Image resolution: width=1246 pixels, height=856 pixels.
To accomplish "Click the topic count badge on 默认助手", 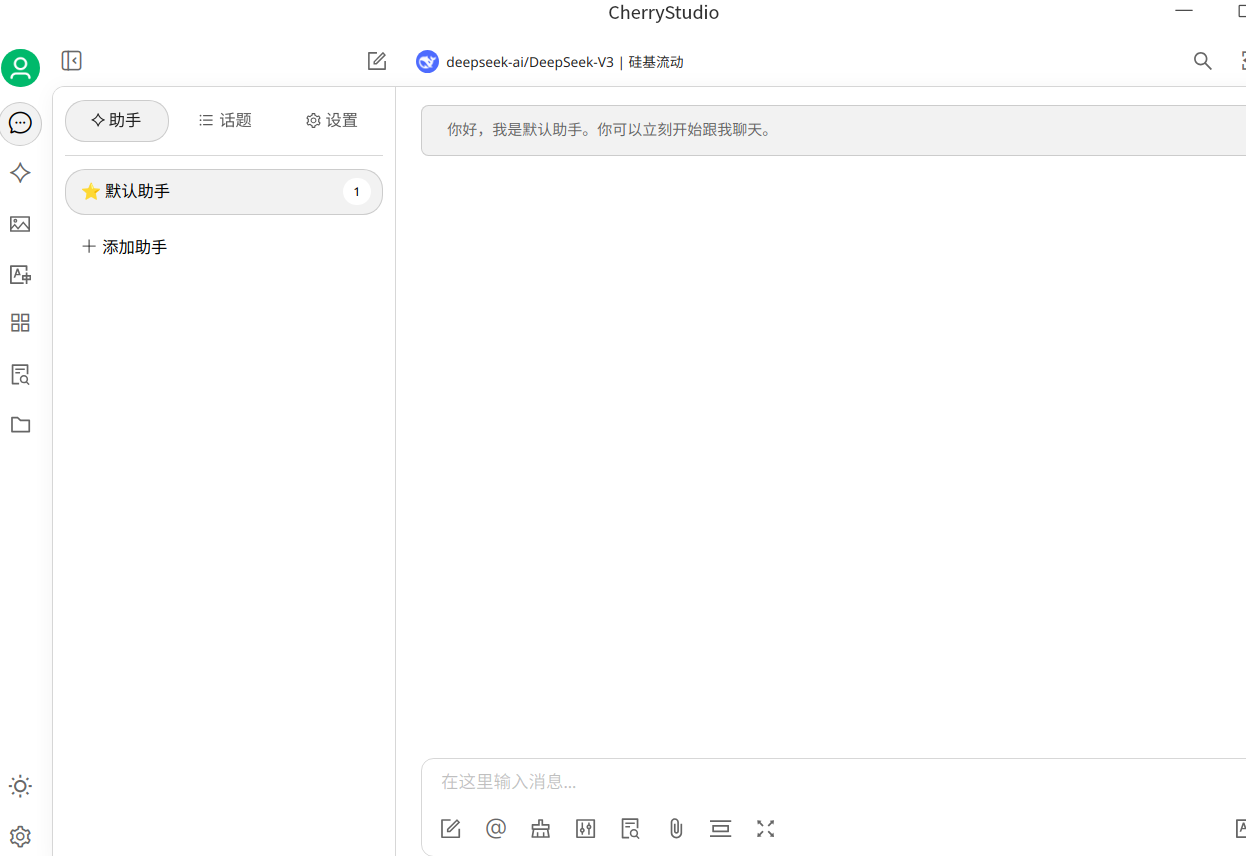I will coord(356,192).
